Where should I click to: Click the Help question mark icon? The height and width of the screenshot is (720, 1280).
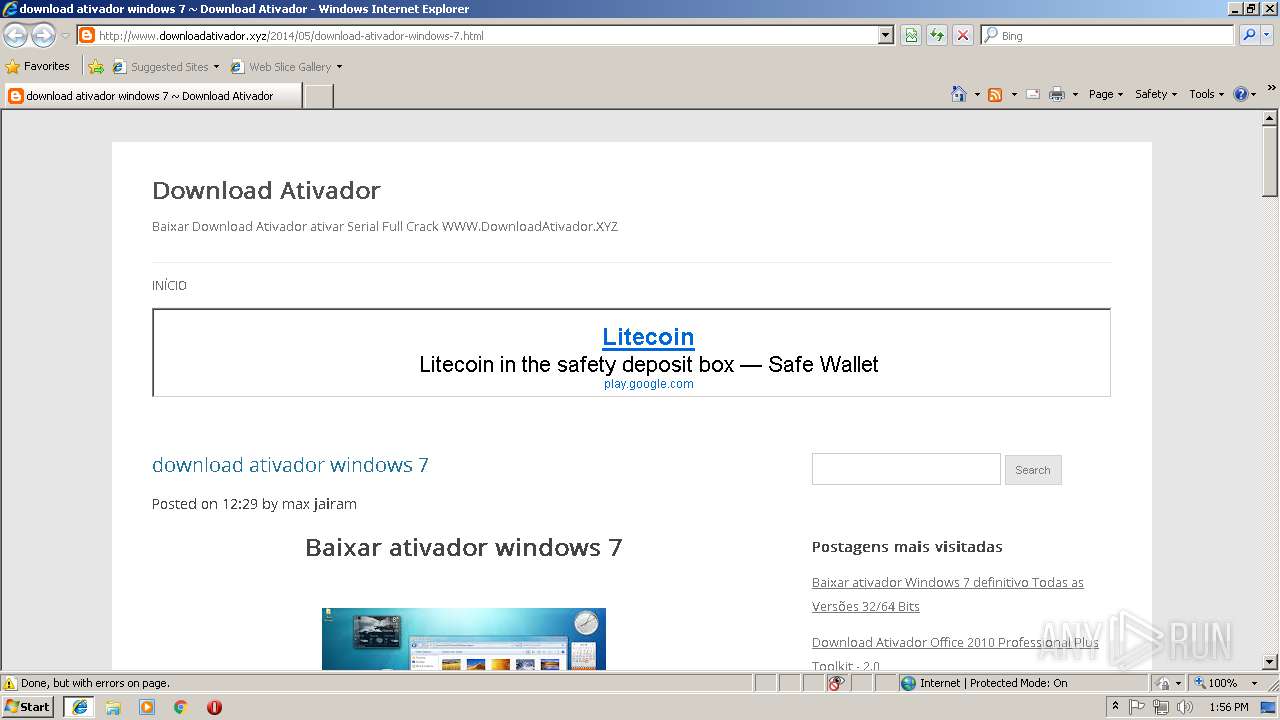(1240, 94)
